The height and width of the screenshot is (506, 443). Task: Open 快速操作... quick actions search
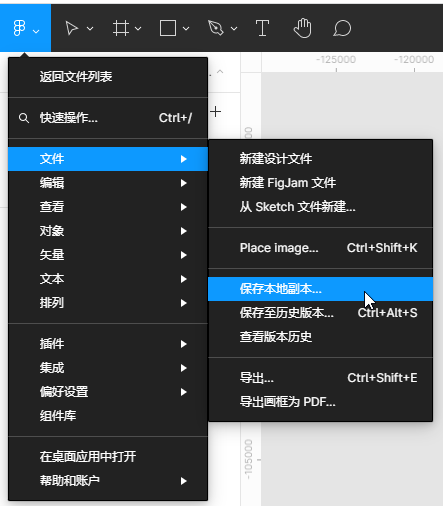[108, 118]
